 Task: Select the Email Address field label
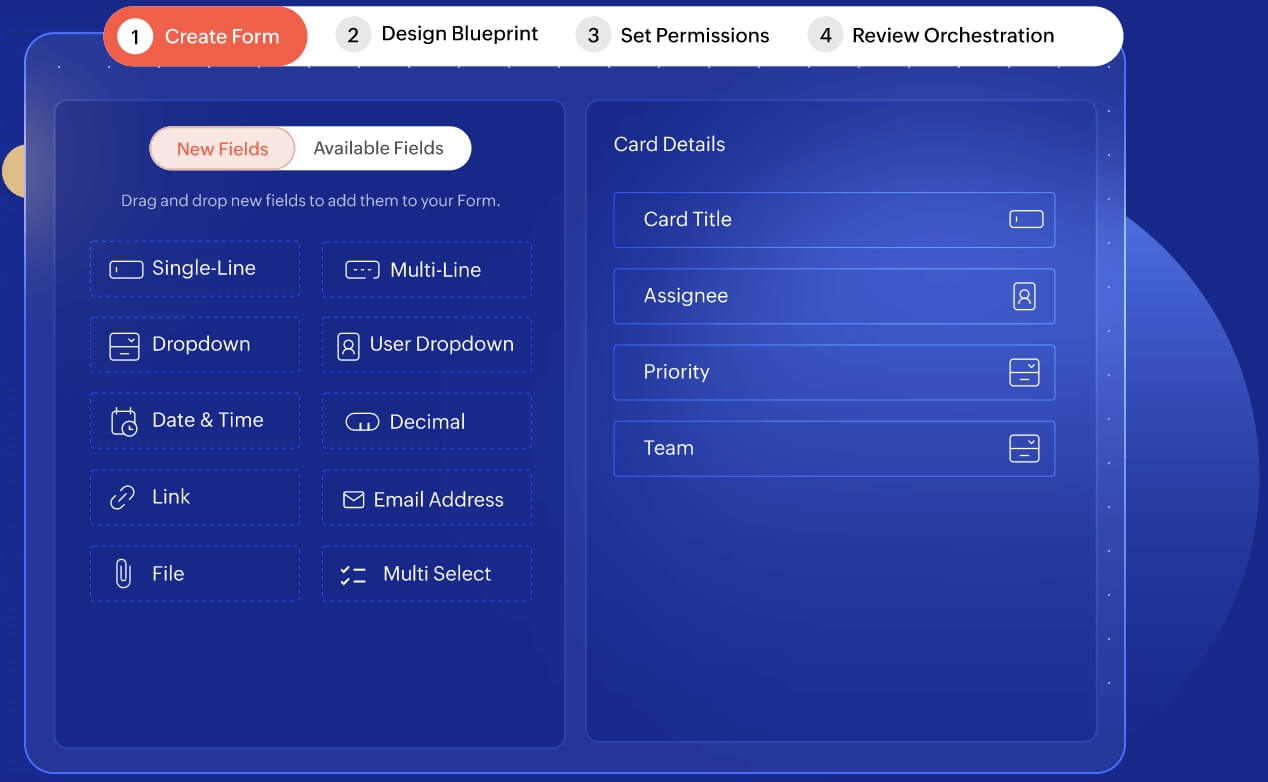439,499
